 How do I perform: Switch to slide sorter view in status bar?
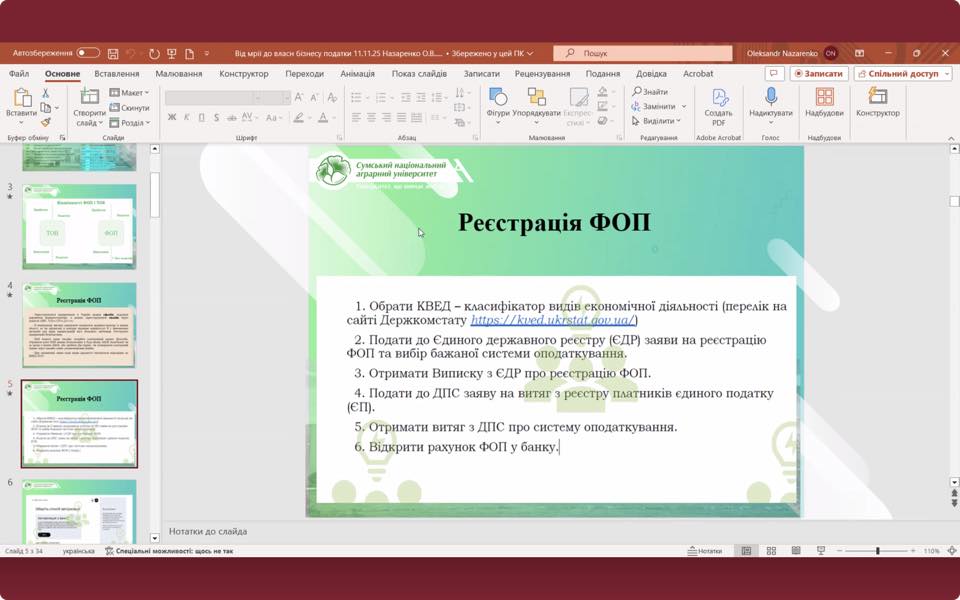pyautogui.click(x=770, y=551)
